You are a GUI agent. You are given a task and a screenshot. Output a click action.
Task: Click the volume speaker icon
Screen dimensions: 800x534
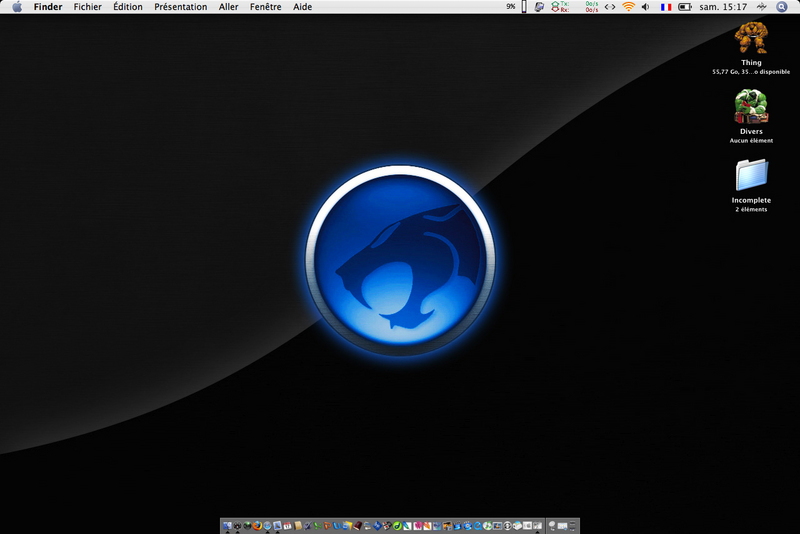click(x=645, y=7)
